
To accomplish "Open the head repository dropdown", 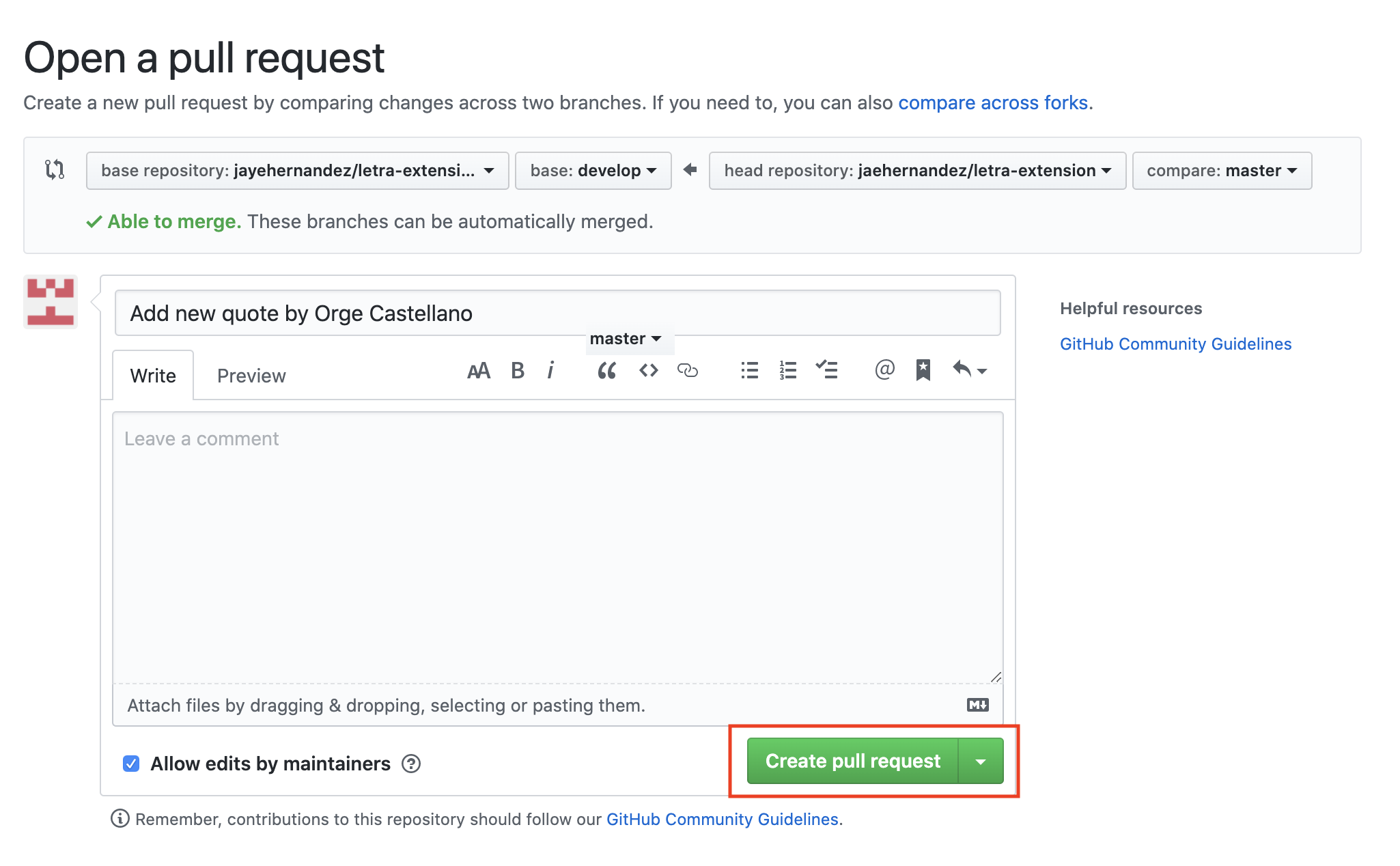I will 917,171.
